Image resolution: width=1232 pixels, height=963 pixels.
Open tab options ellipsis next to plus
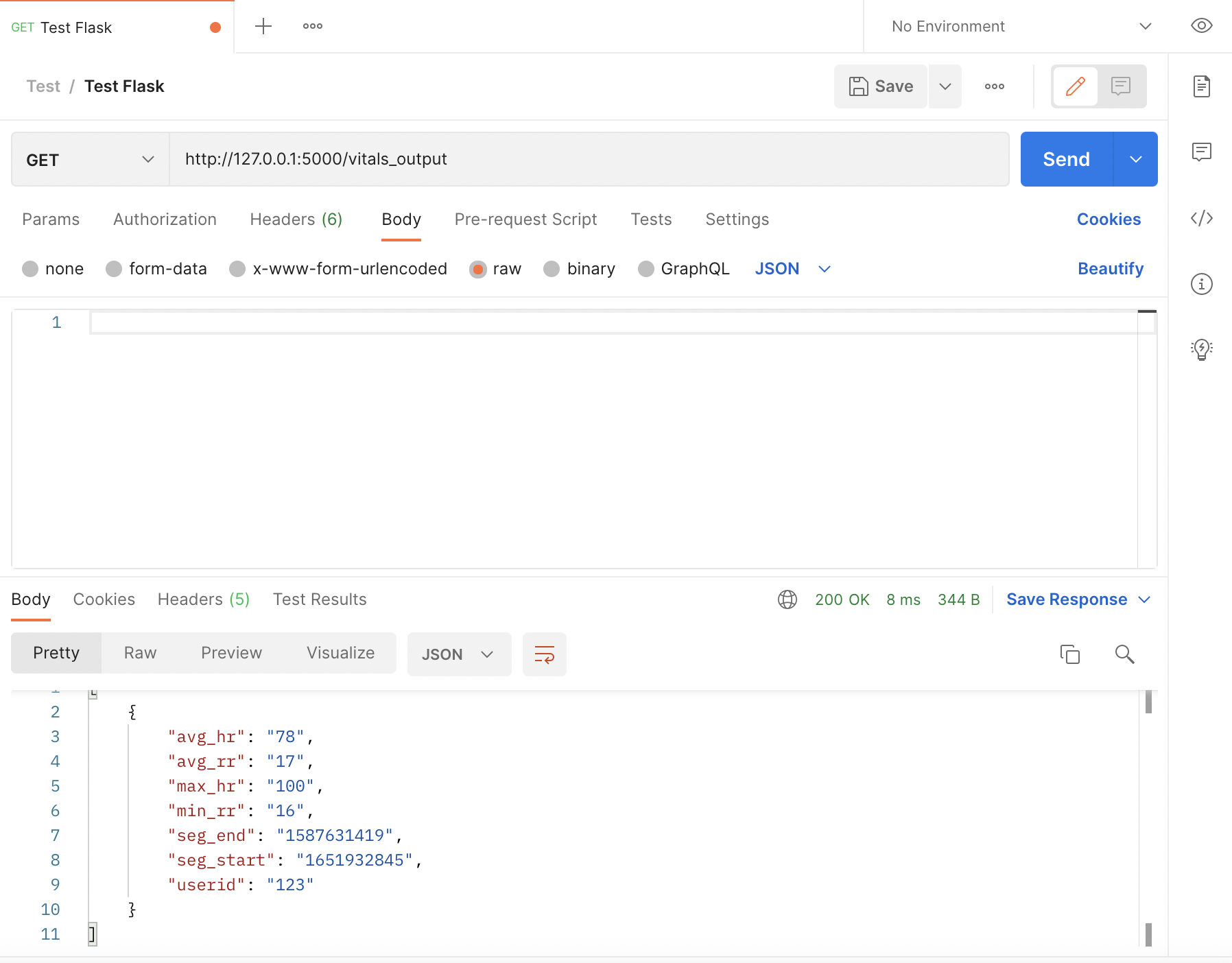click(x=313, y=26)
